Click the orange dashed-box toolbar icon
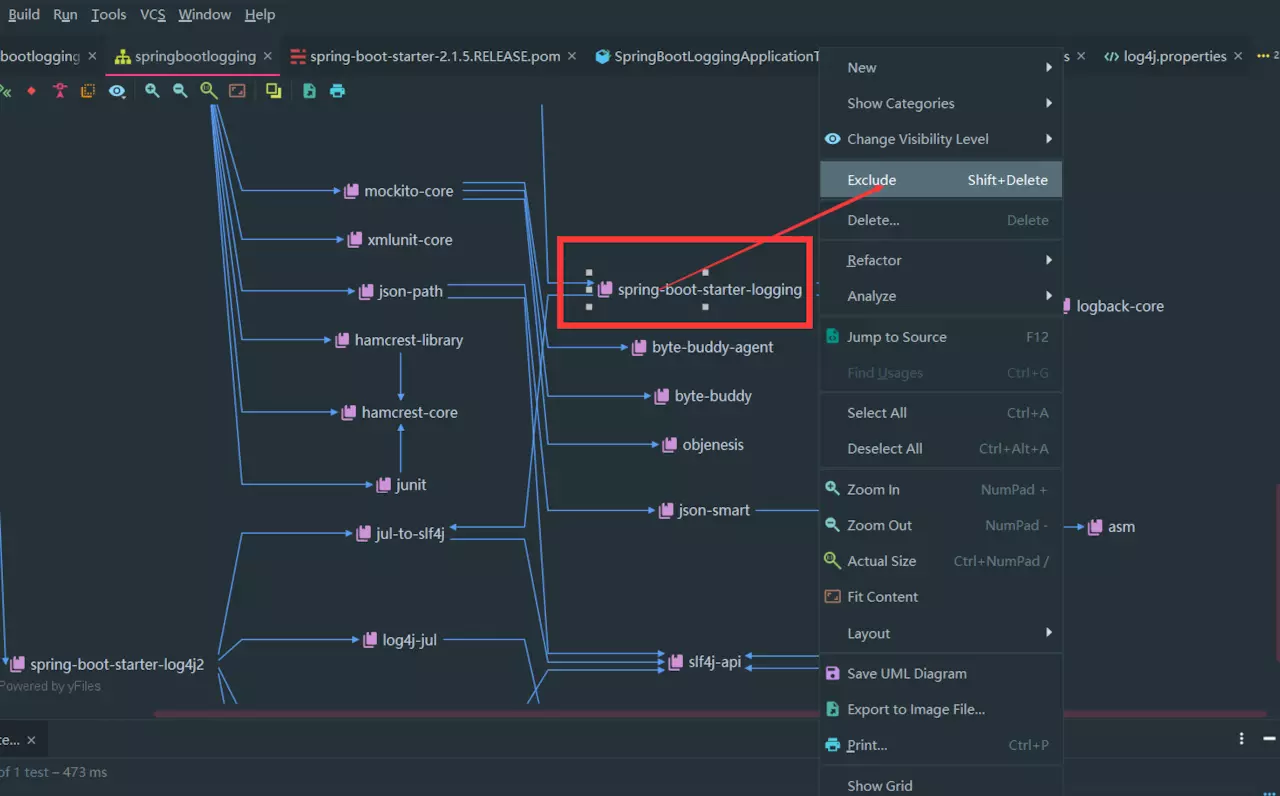Image resolution: width=1280 pixels, height=796 pixels. [88, 91]
